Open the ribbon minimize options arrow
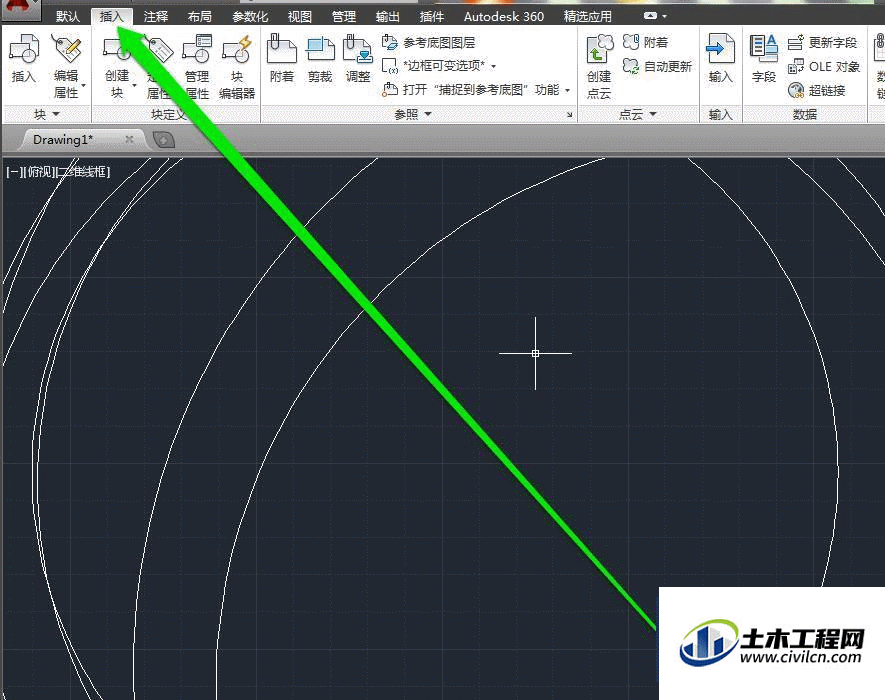885x700 pixels. click(x=665, y=16)
